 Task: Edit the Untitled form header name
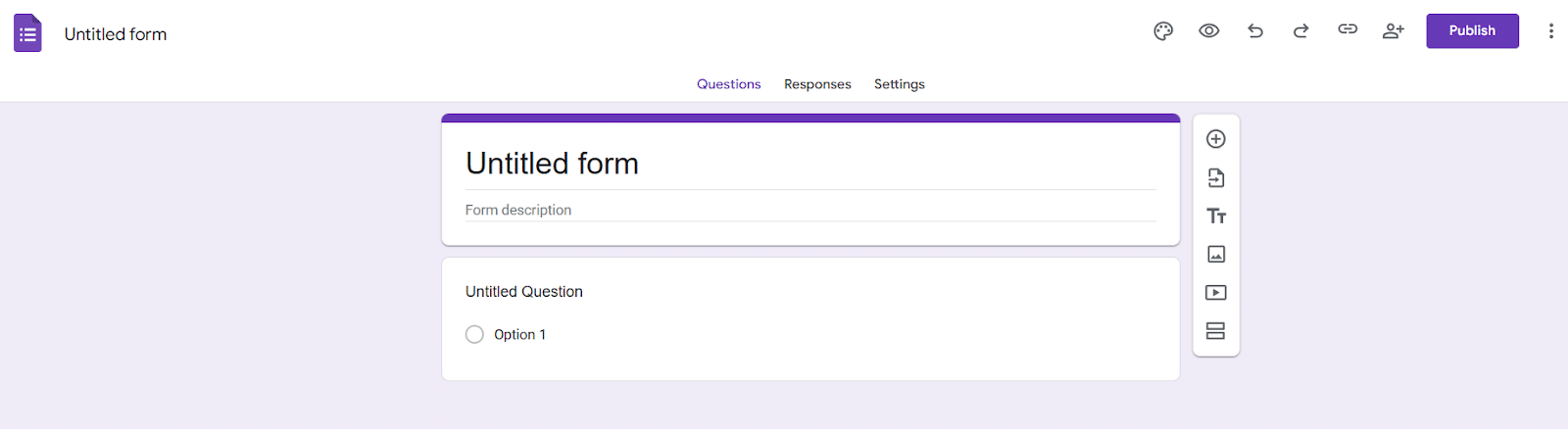point(116,34)
